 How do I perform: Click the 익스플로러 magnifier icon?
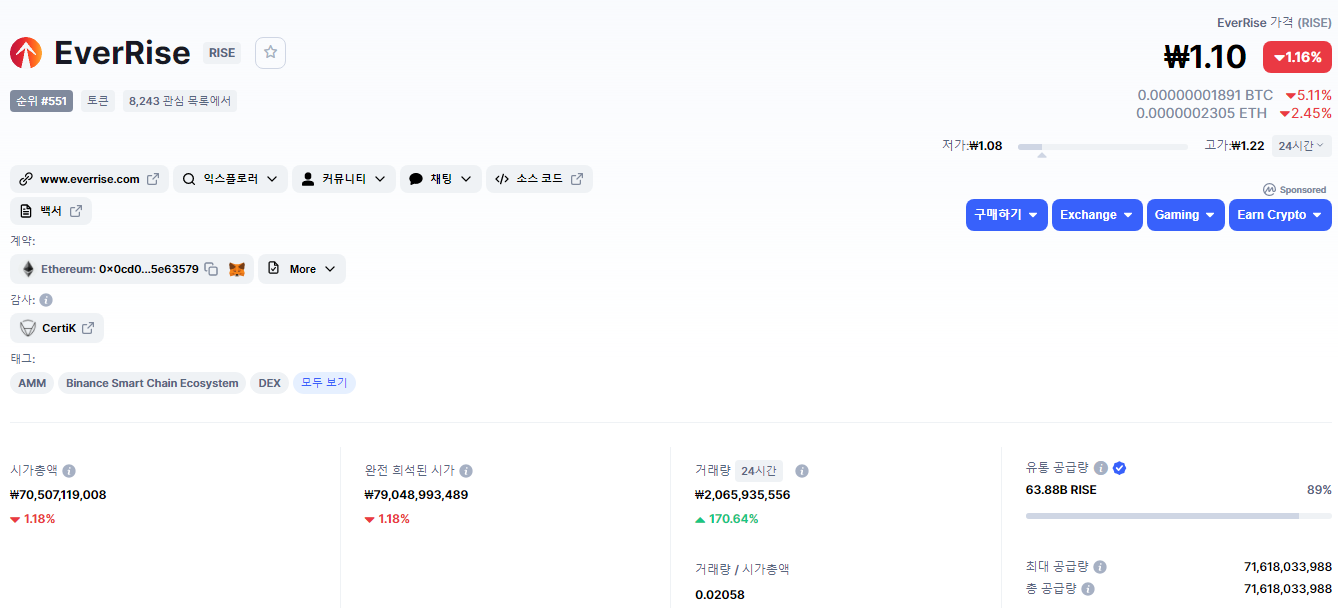click(189, 179)
